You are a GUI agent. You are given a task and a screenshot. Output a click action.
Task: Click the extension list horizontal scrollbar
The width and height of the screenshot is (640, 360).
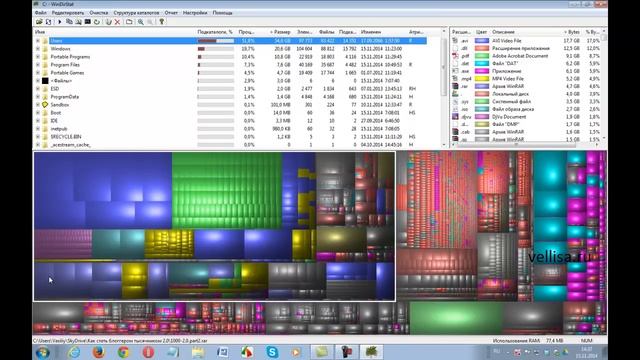point(526,144)
